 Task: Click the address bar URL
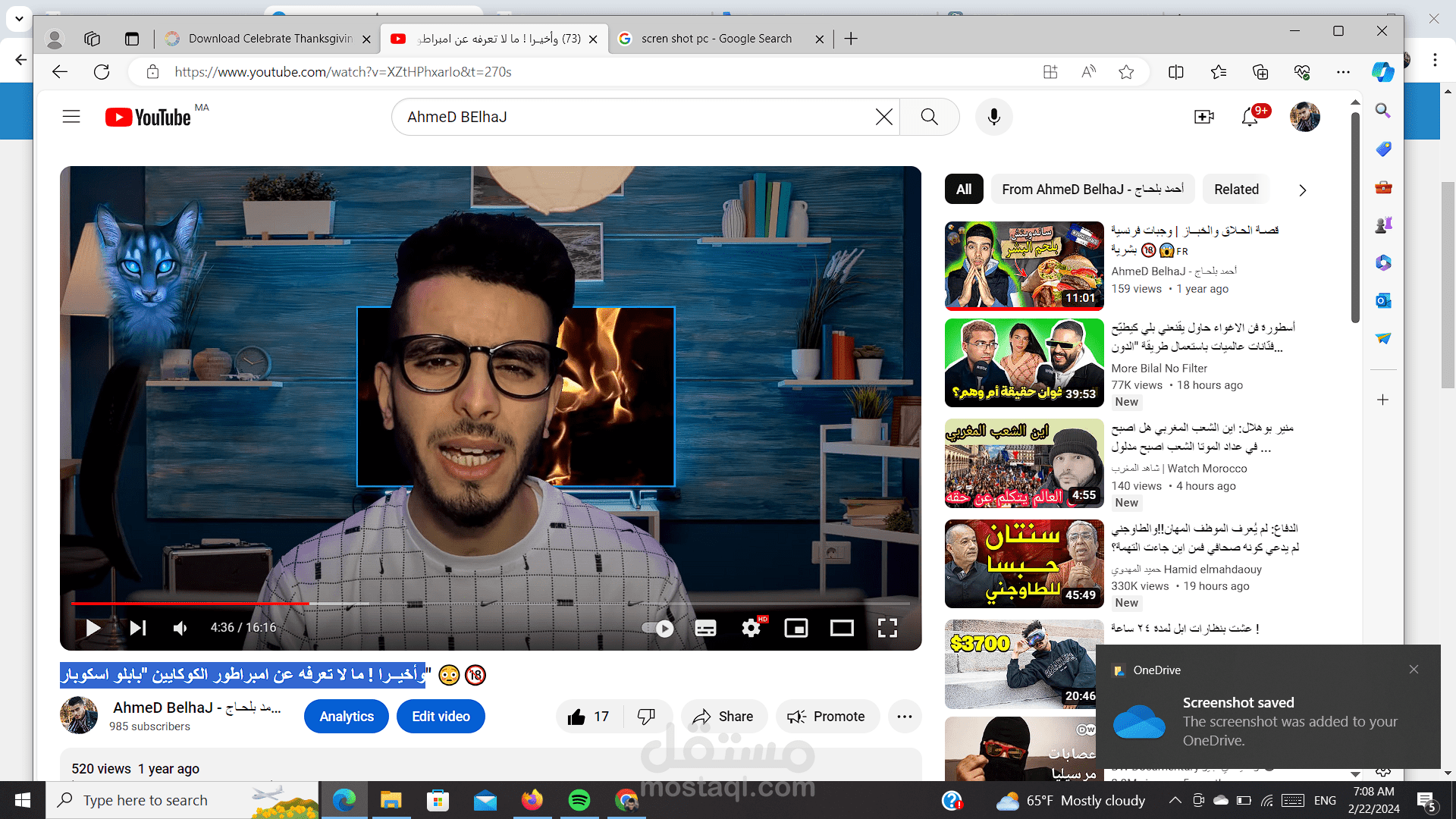click(x=343, y=72)
